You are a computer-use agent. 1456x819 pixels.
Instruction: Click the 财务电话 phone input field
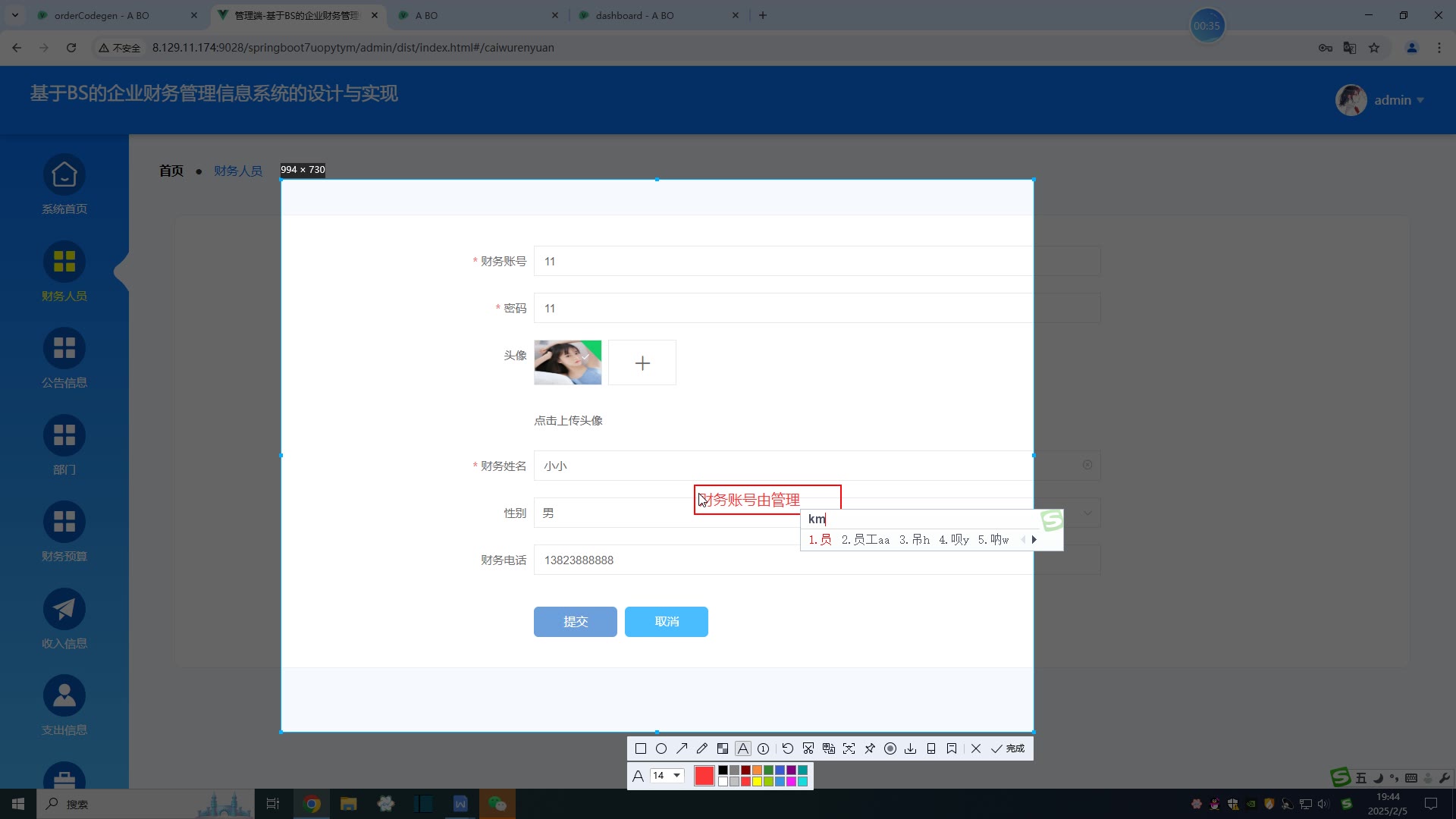(781, 560)
